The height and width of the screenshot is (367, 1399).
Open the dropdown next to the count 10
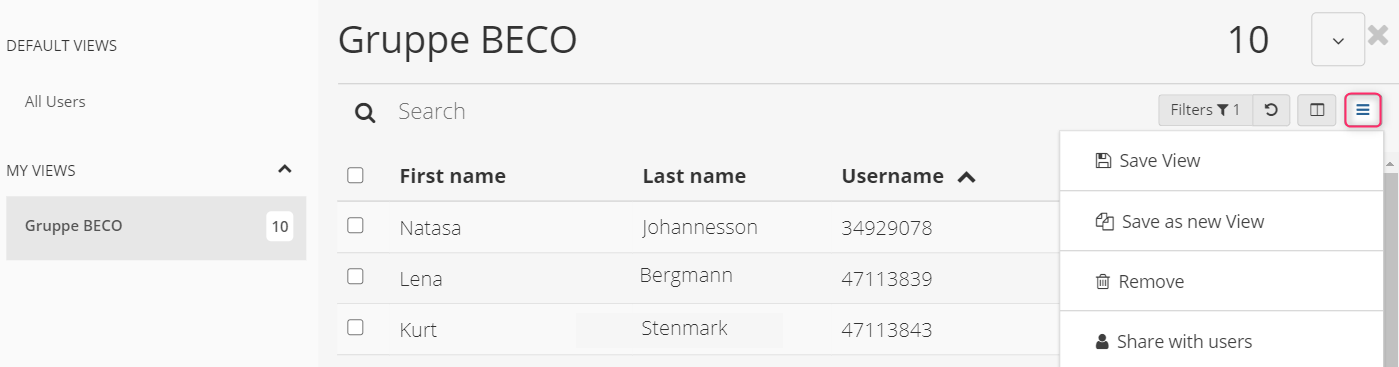coord(1338,40)
